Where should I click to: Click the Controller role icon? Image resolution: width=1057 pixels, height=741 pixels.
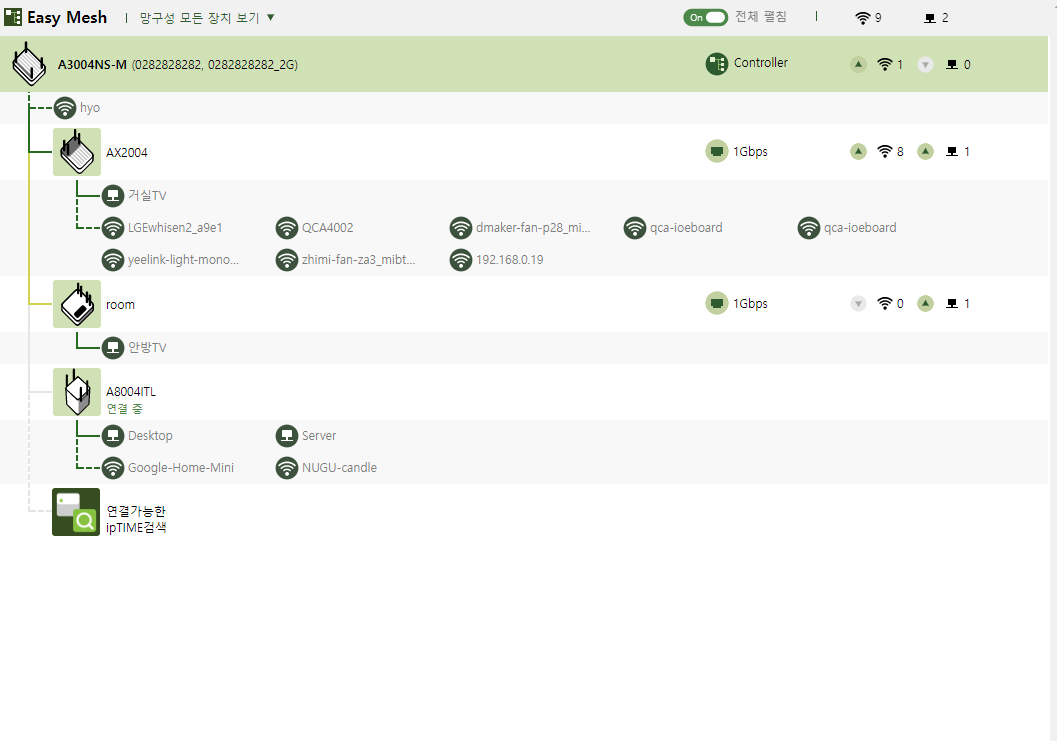click(717, 64)
